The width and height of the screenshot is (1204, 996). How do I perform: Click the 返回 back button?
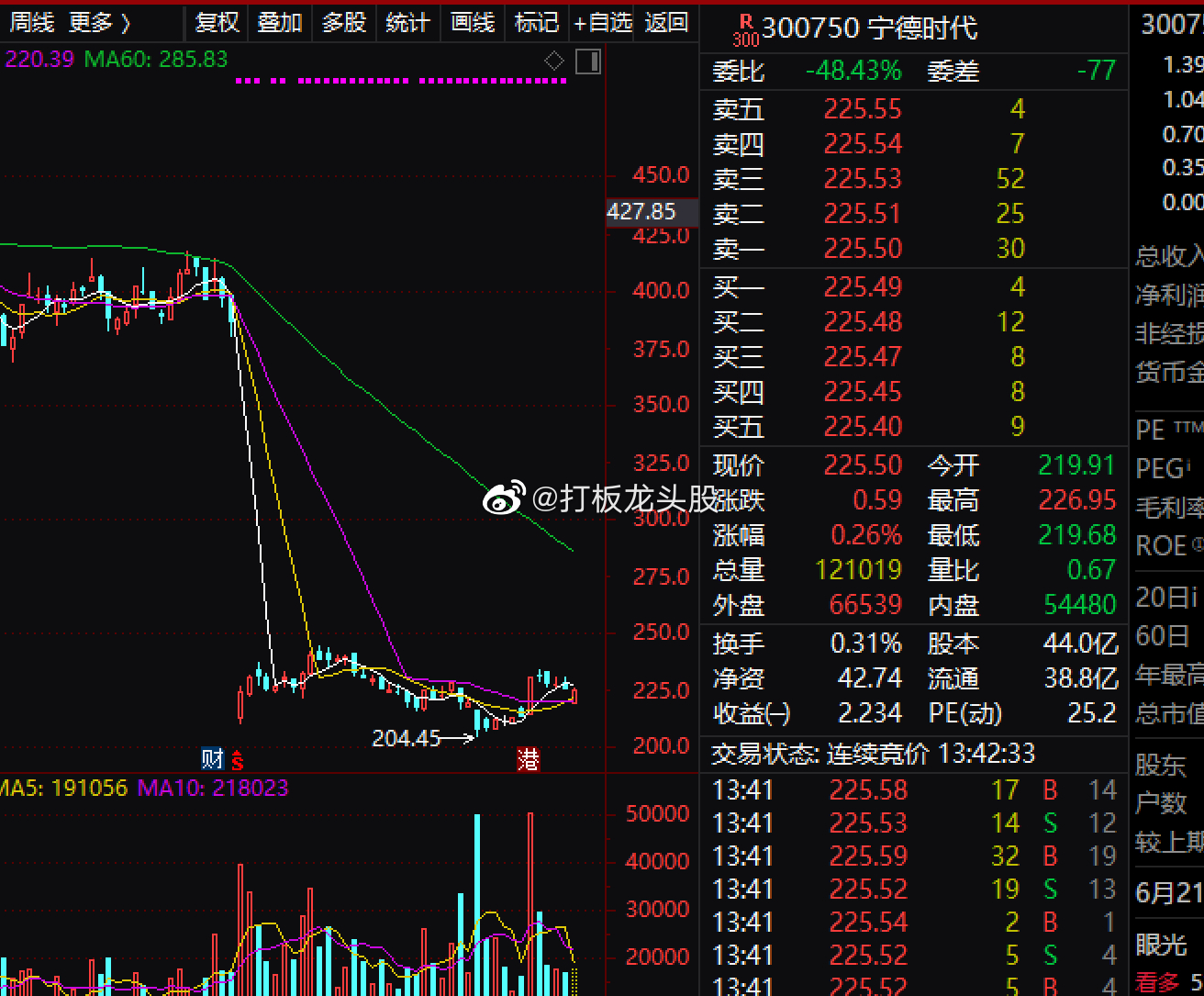666,22
